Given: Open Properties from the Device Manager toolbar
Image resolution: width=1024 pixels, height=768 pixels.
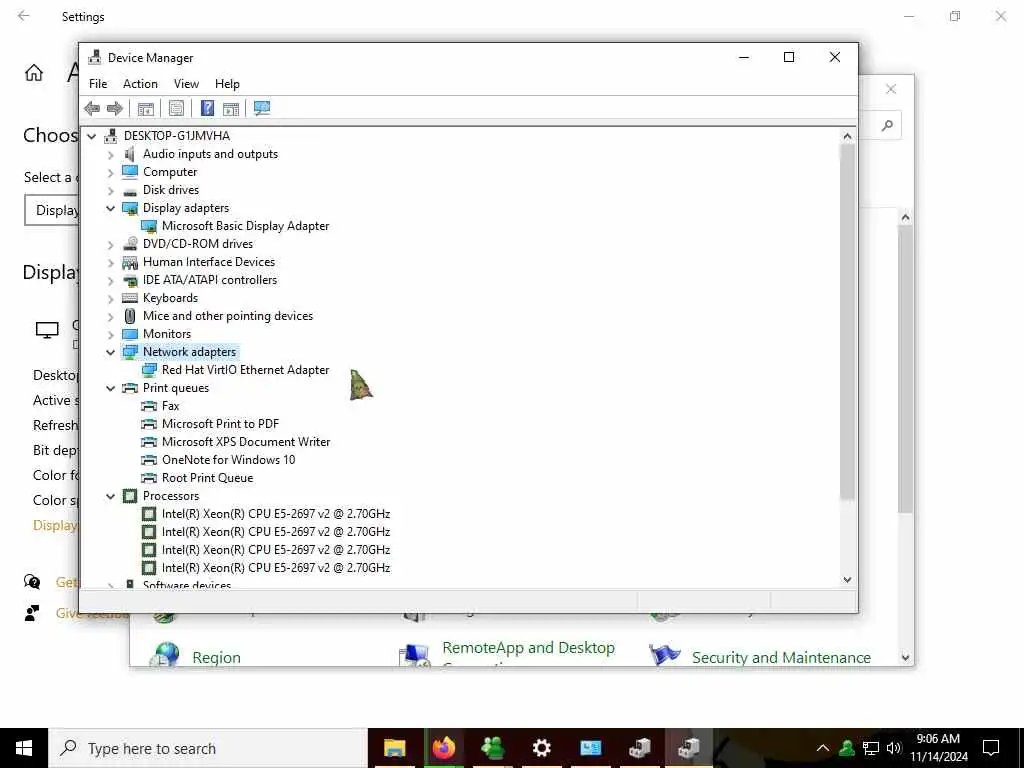Looking at the screenshot, I should click(x=176, y=108).
